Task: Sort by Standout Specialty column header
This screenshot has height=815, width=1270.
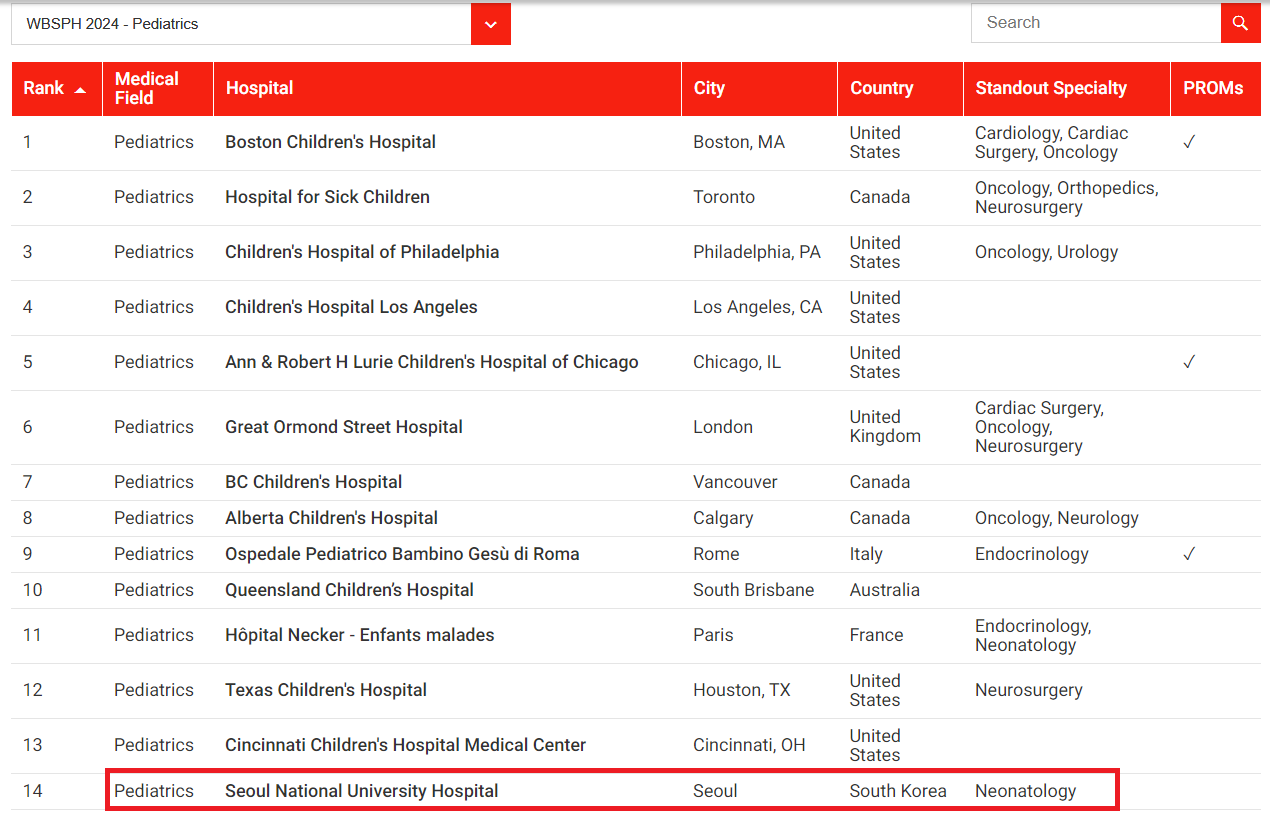Action: [1066, 89]
